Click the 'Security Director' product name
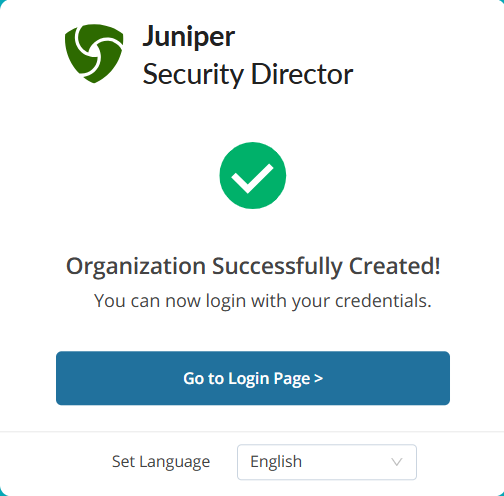The width and height of the screenshot is (504, 496). point(248,74)
